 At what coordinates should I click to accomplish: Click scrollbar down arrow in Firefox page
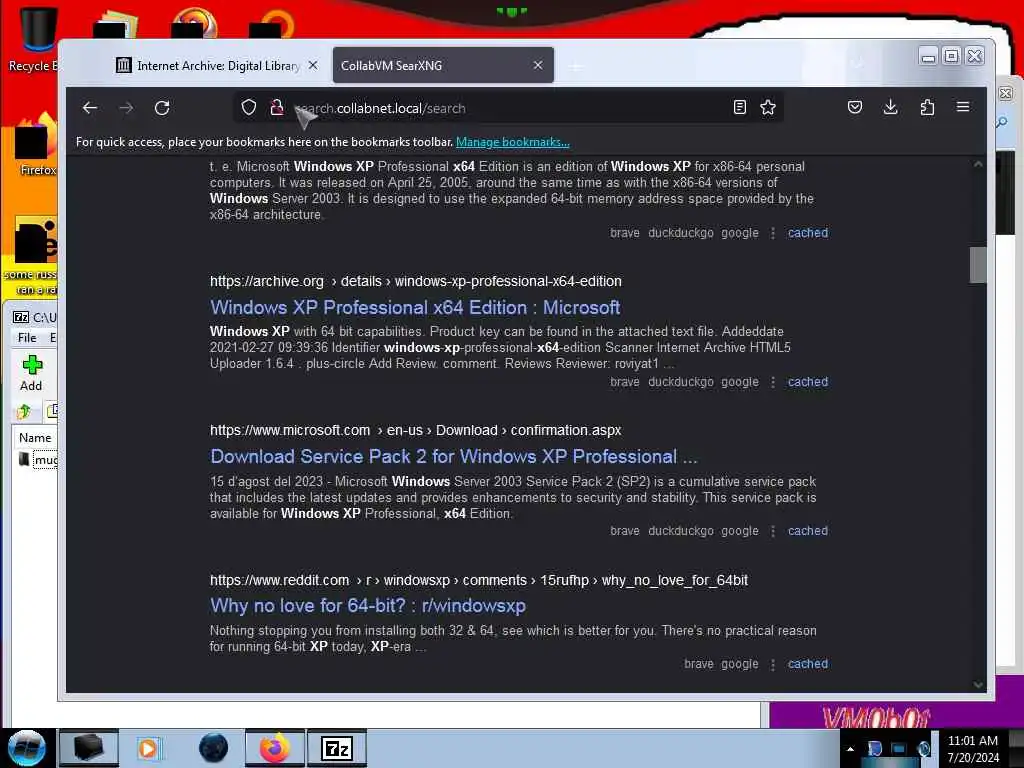(x=978, y=684)
